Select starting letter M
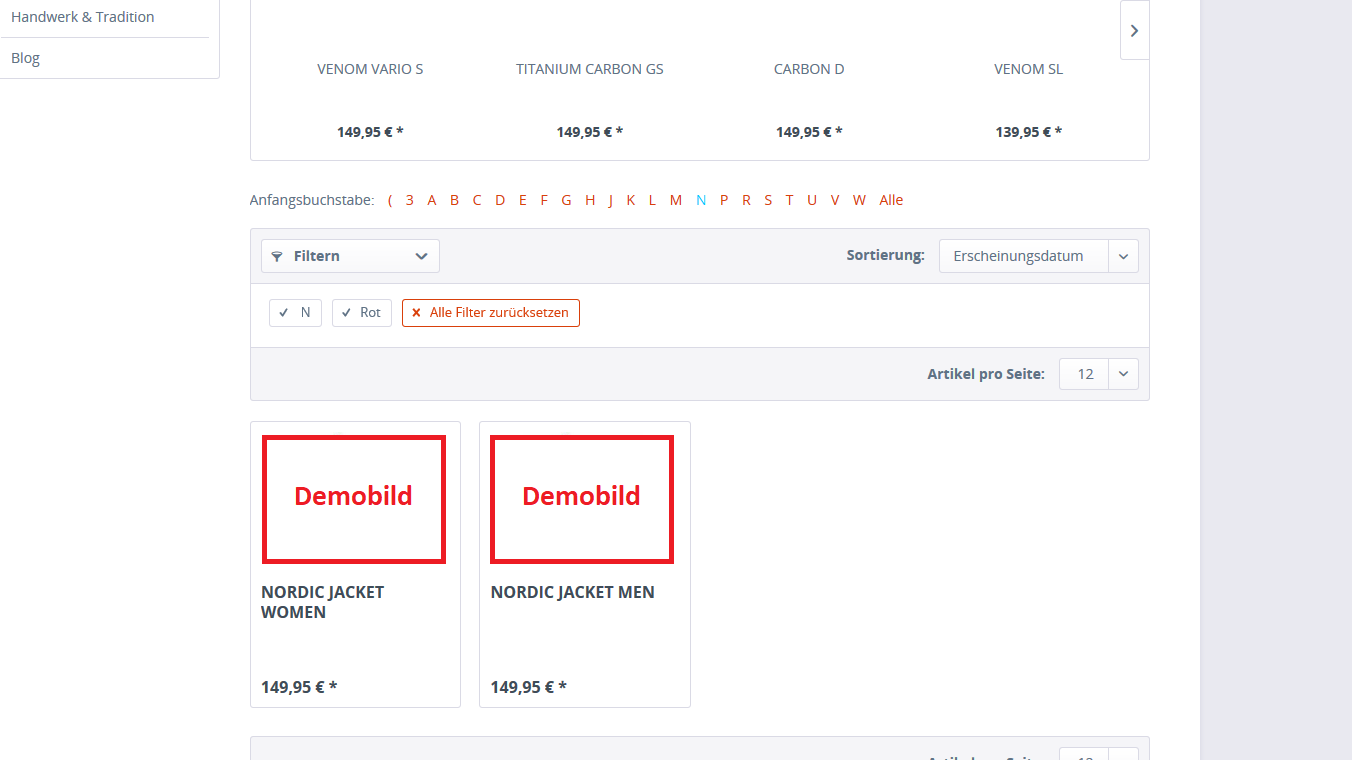1352x760 pixels. pos(676,200)
